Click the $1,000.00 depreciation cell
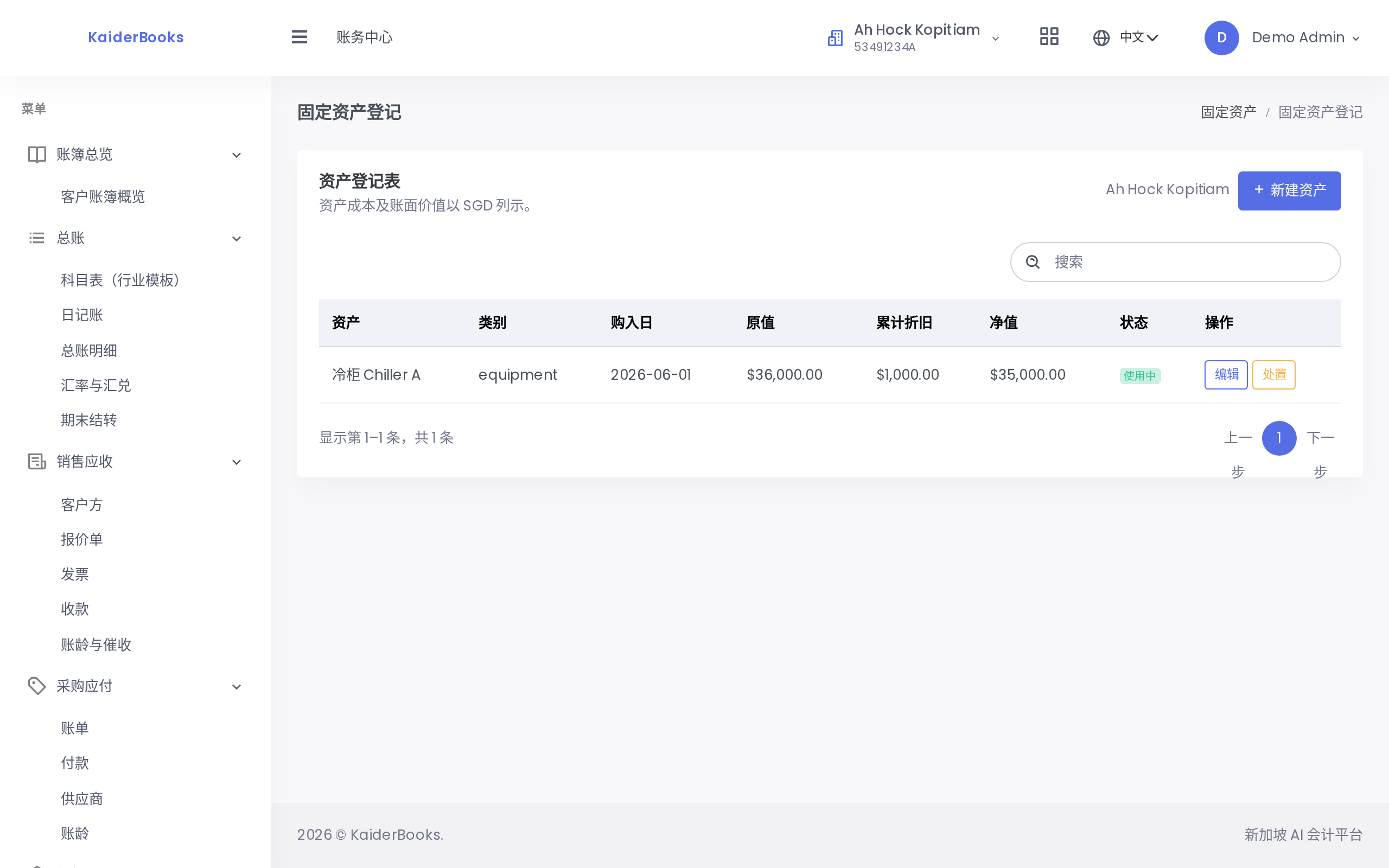 (907, 375)
